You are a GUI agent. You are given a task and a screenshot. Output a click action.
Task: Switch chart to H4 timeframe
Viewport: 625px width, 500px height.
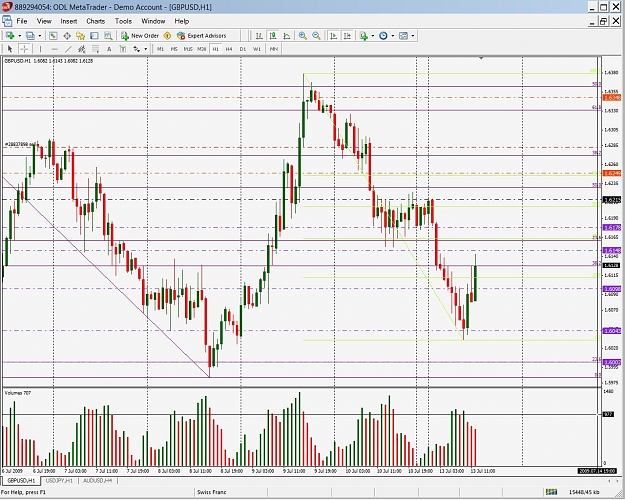click(229, 49)
